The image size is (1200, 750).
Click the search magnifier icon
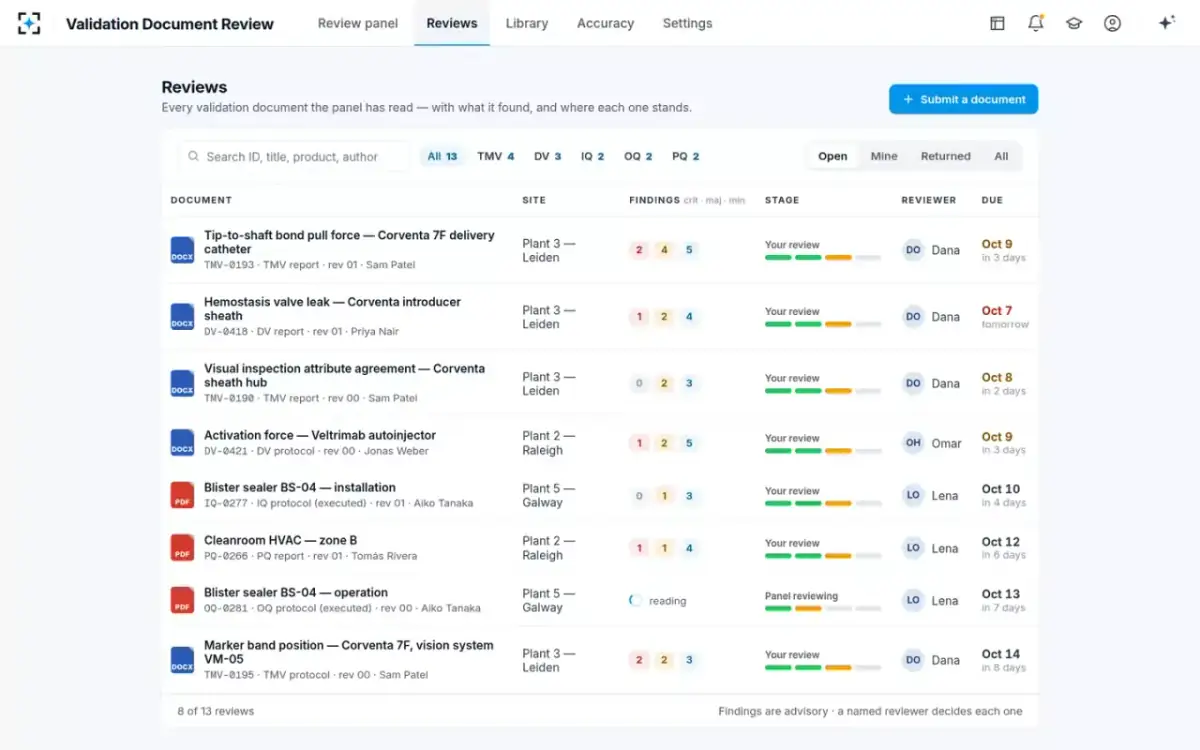coord(194,156)
